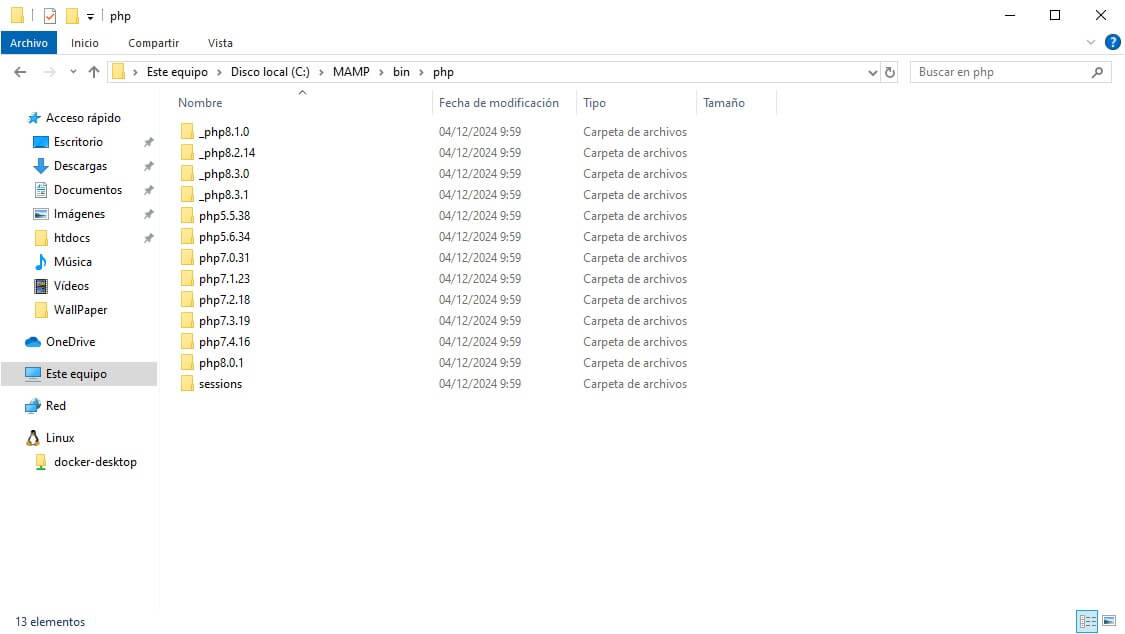Viewport: 1125px width, 634px height.
Task: Click the search magnifier icon
Action: click(1097, 72)
